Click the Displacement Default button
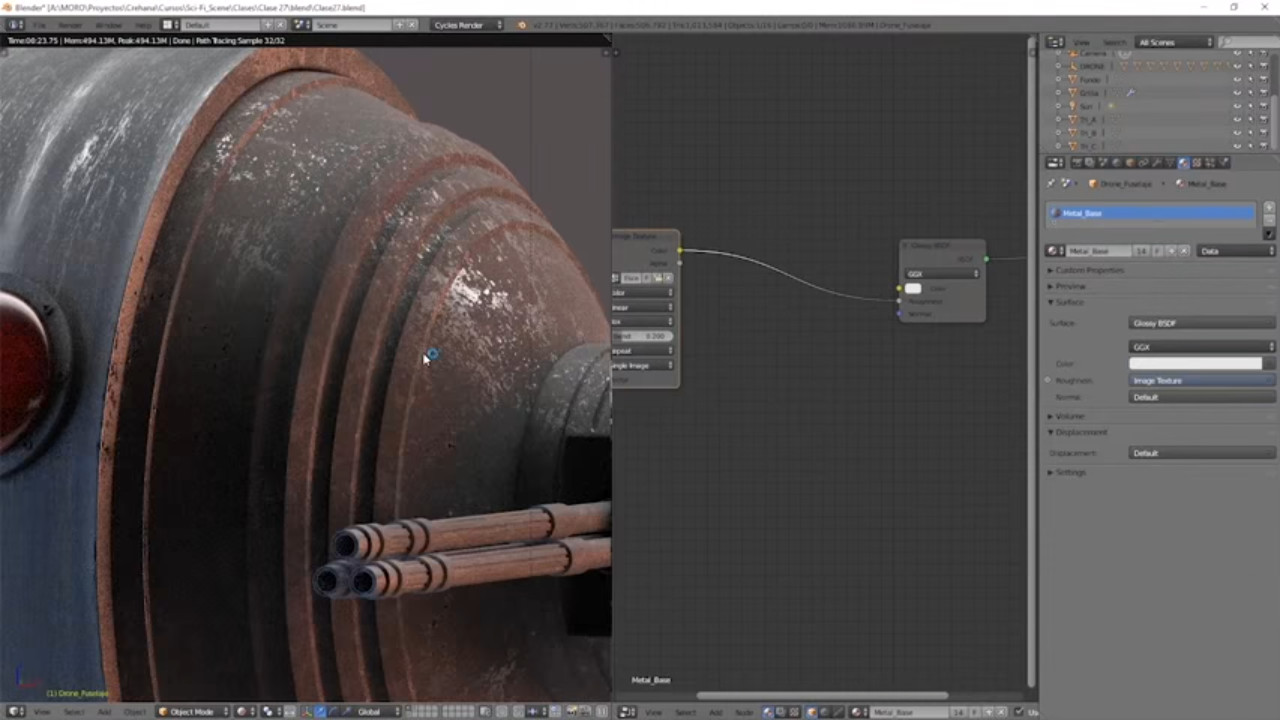 [1203, 453]
